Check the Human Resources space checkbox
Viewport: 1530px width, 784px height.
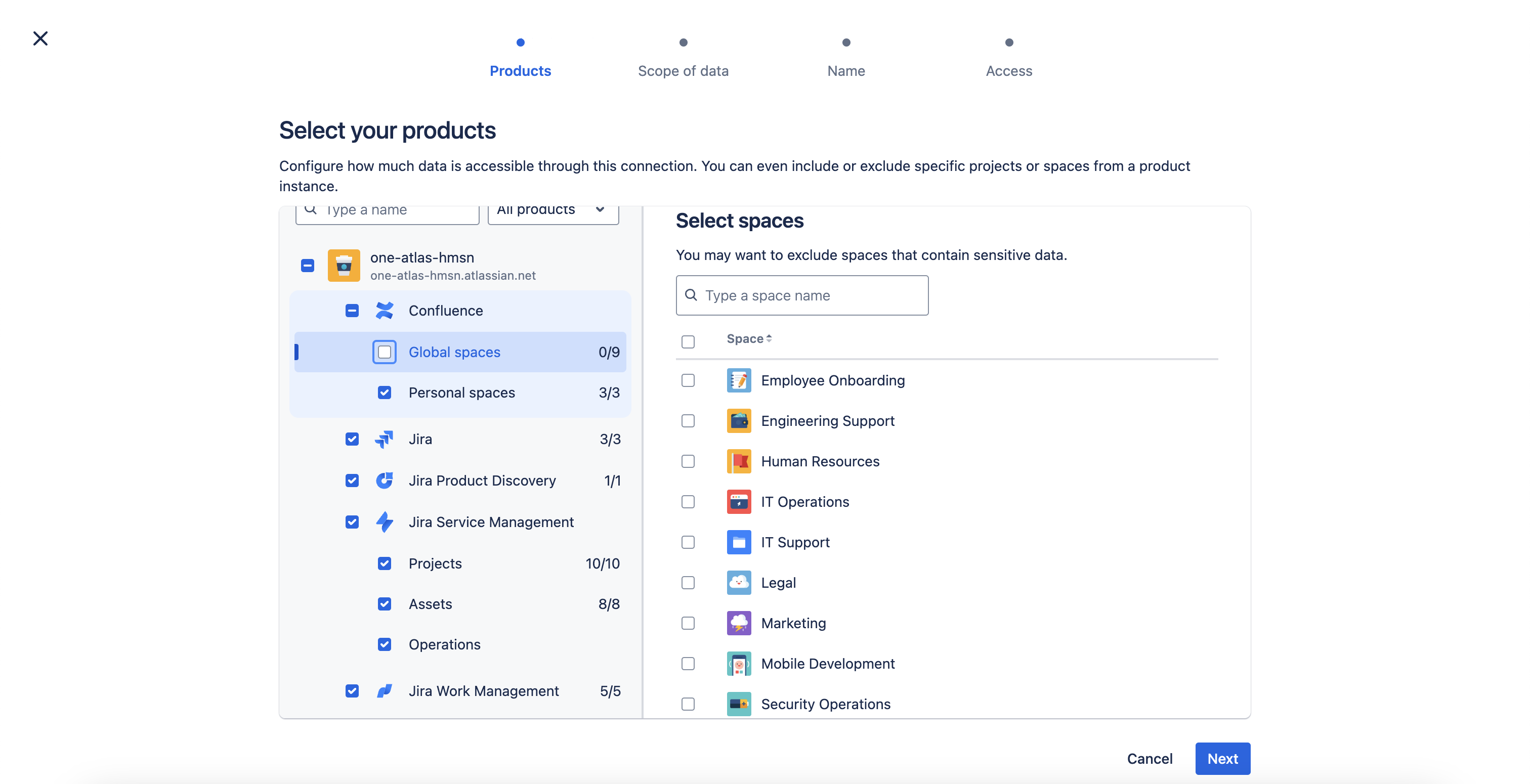click(x=688, y=461)
